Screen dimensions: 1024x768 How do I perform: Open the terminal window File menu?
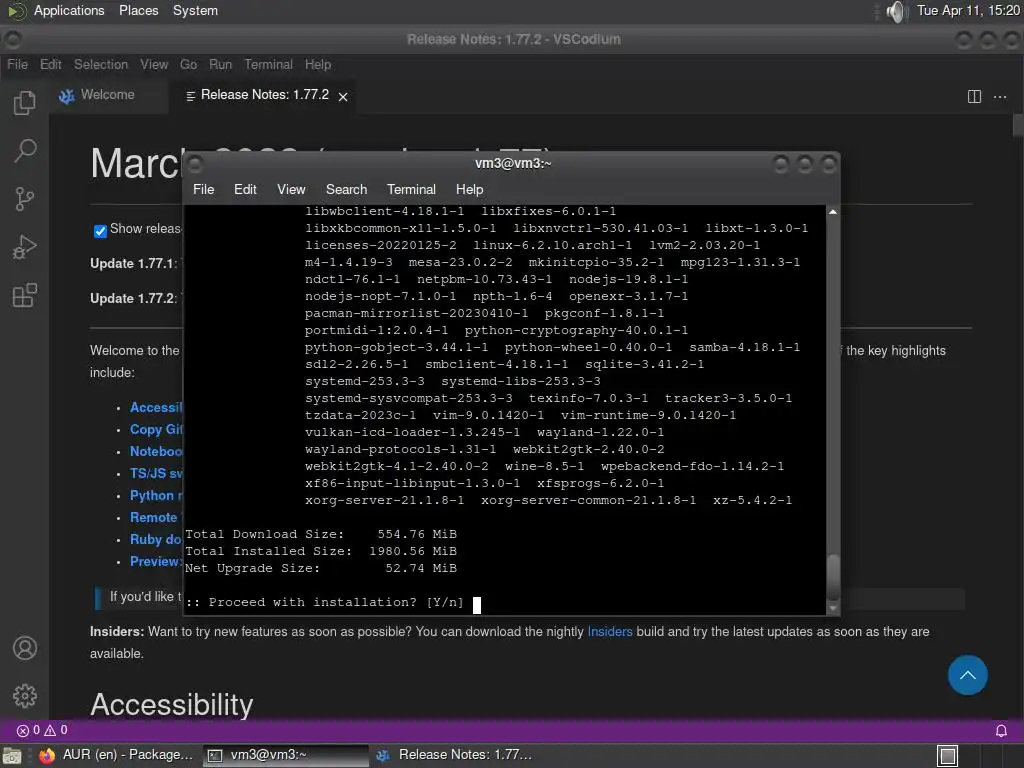pyautogui.click(x=203, y=189)
